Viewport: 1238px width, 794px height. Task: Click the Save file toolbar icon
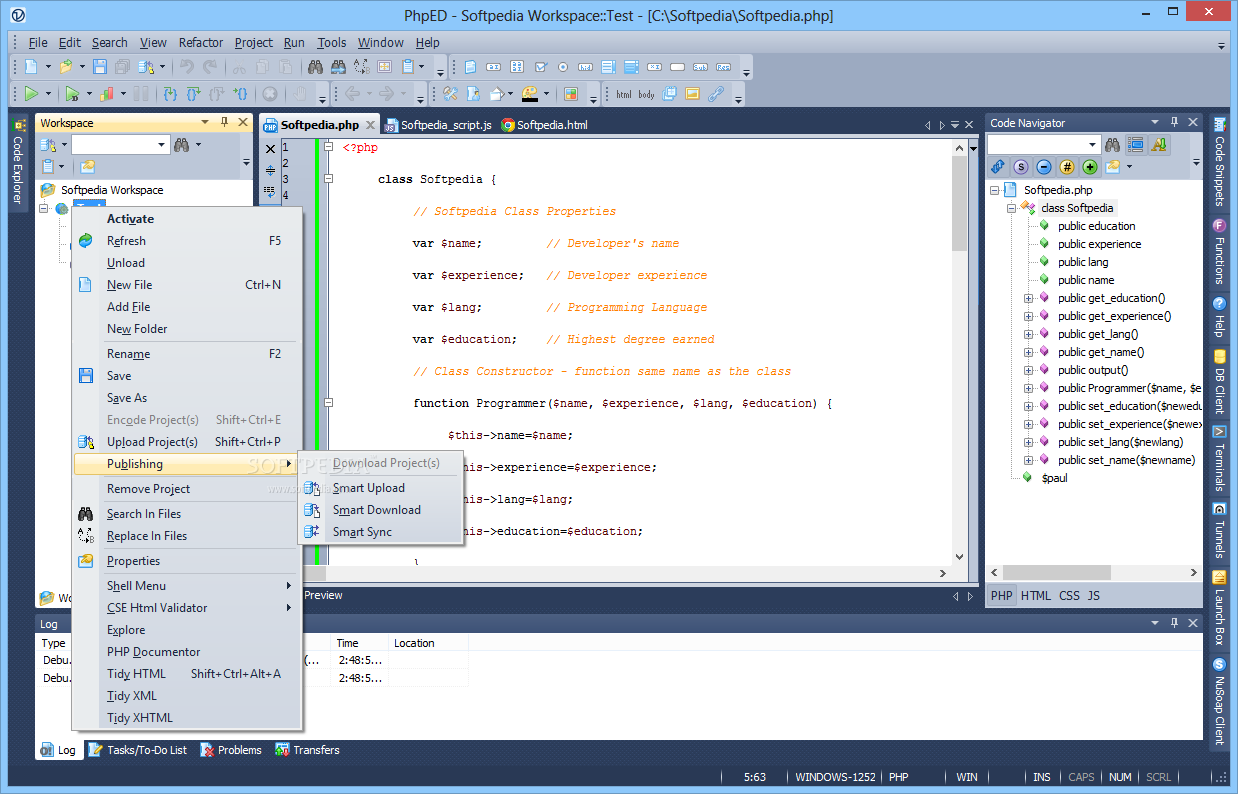coord(100,67)
